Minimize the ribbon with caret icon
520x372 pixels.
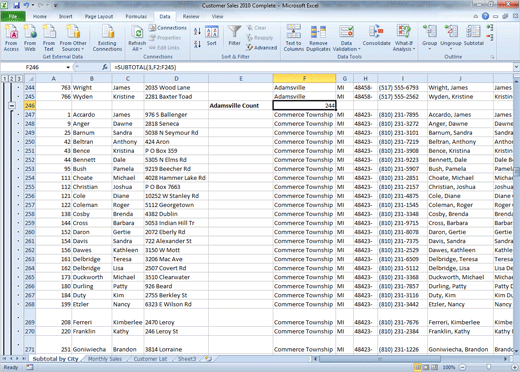[476, 16]
